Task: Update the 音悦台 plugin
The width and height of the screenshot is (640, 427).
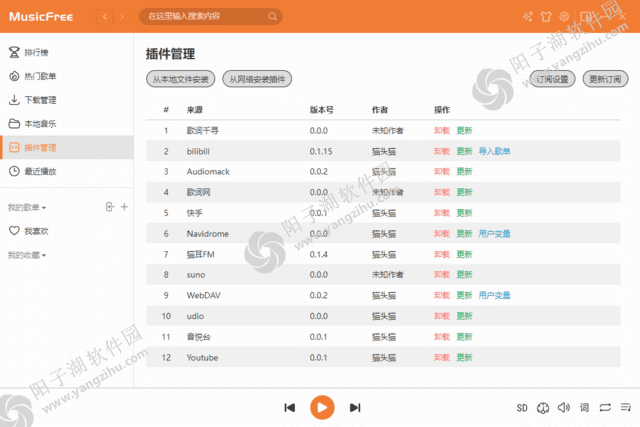Action: [464, 337]
